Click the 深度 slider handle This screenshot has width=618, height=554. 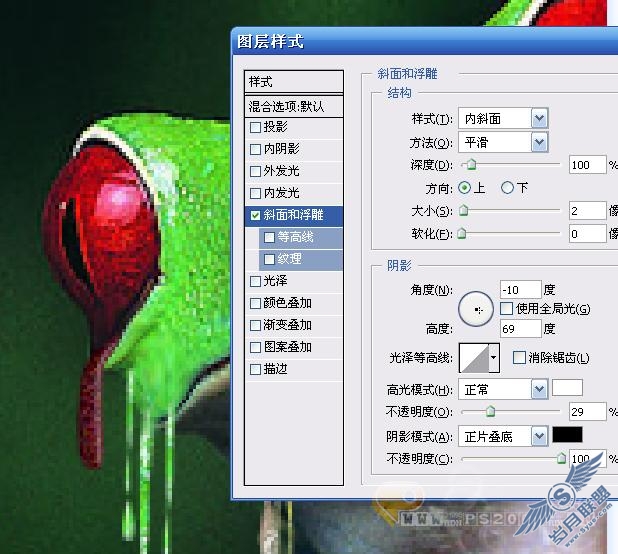pos(471,164)
